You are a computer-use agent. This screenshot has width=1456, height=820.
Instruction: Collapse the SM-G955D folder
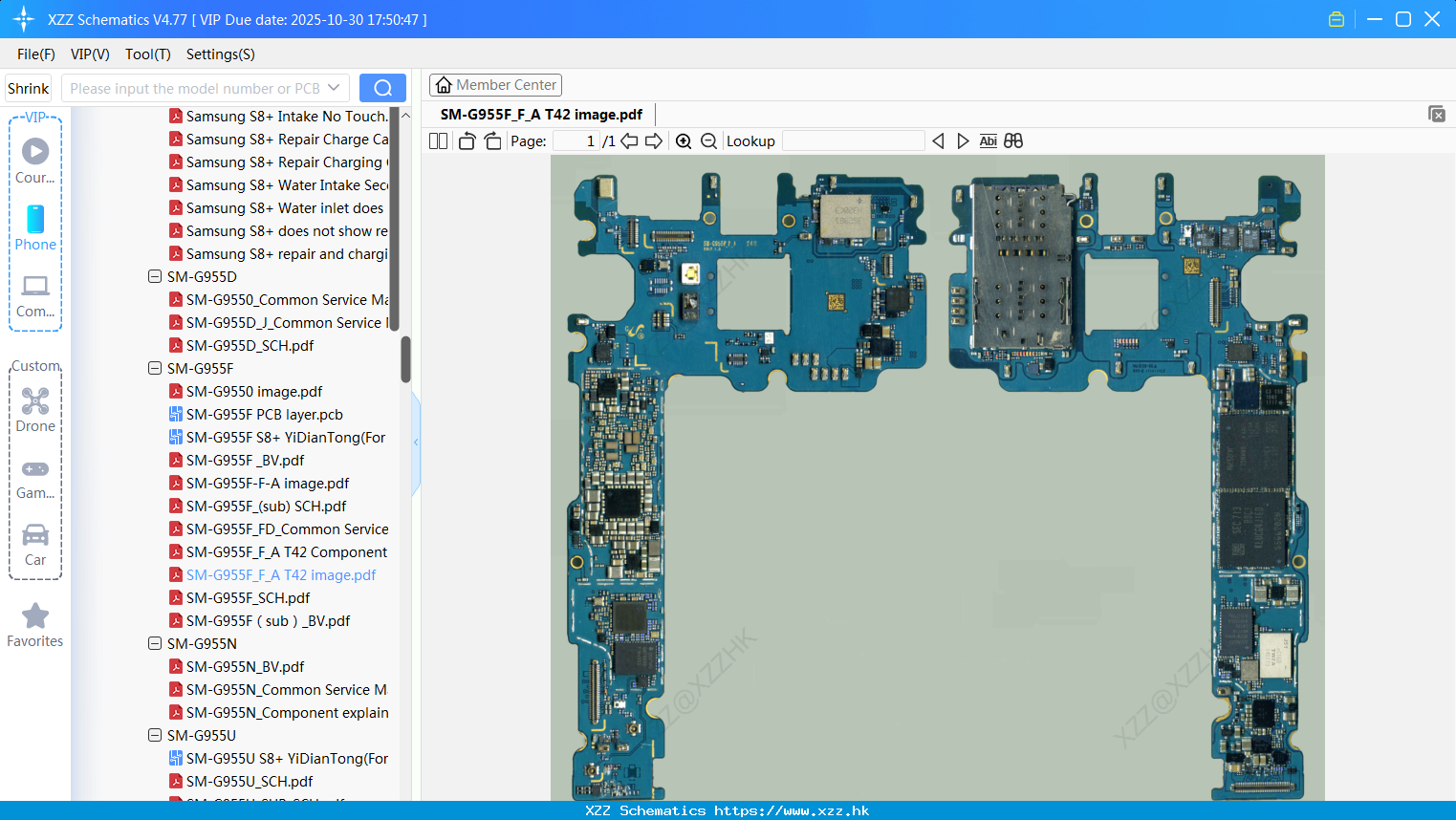tap(155, 277)
